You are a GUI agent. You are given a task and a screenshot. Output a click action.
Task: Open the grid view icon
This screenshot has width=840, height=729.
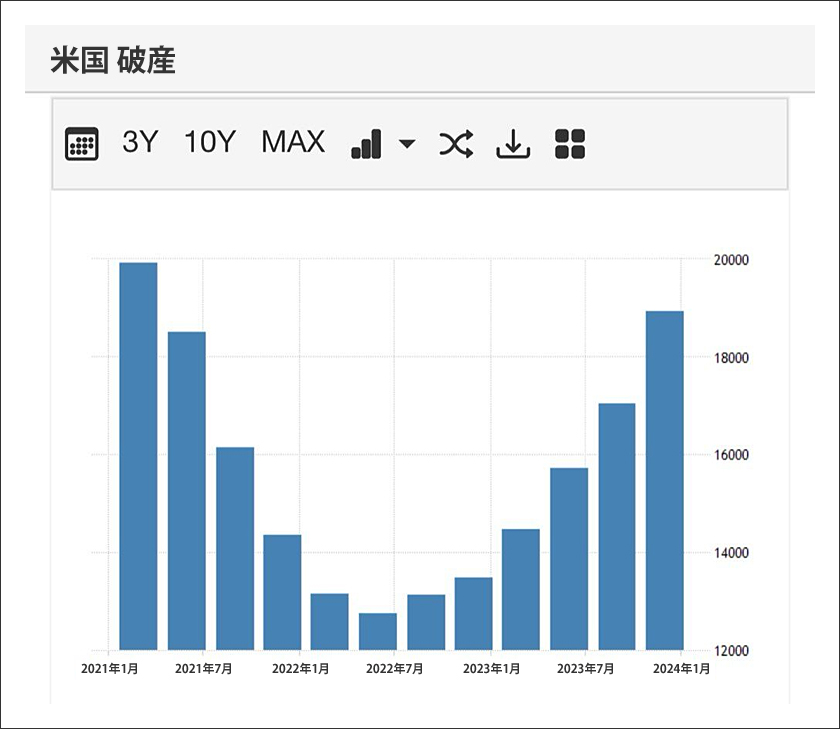[x=569, y=144]
